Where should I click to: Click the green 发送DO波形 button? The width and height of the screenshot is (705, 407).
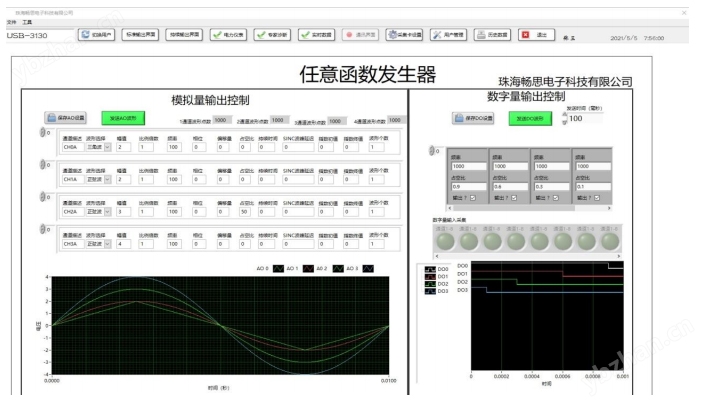tap(530, 118)
